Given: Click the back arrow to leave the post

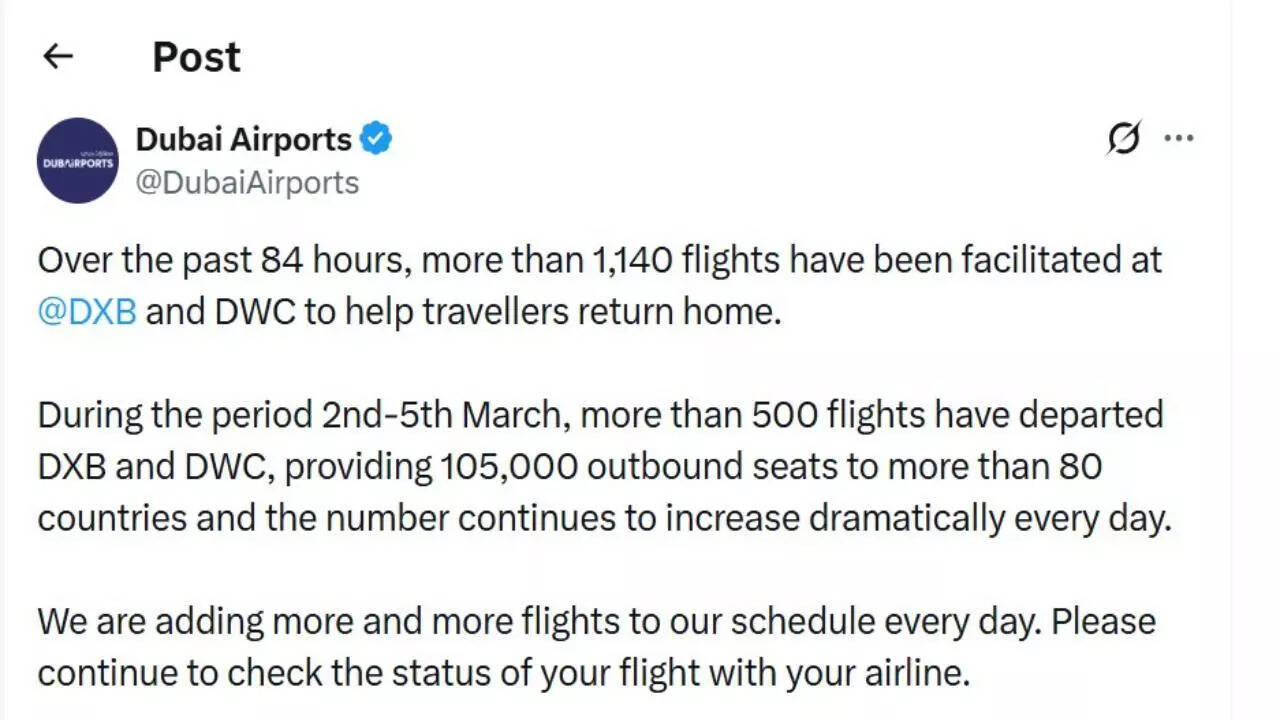Looking at the screenshot, I should click(58, 57).
